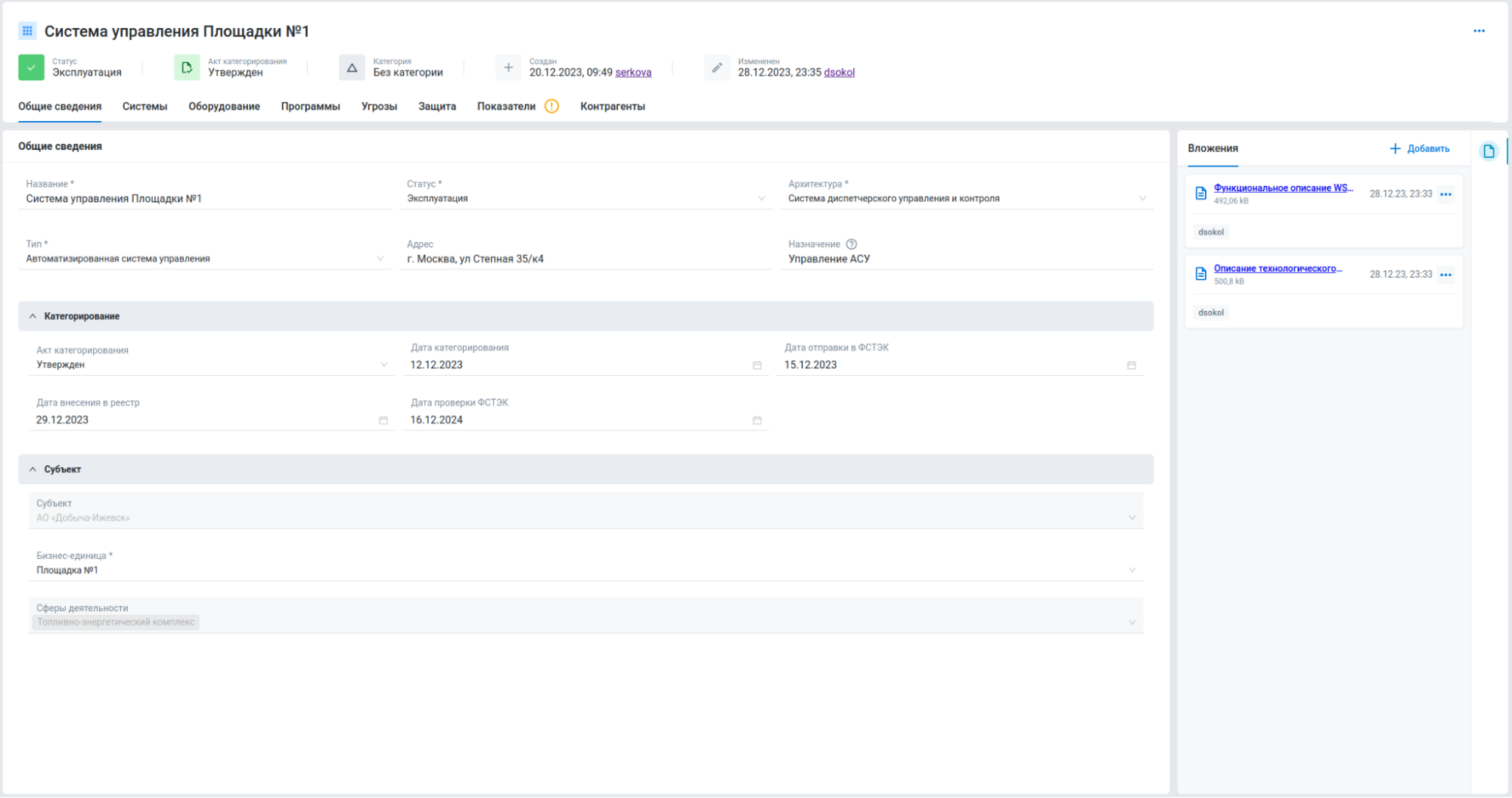
Task: Click the document icon in the right sidebar
Action: click(x=1489, y=151)
